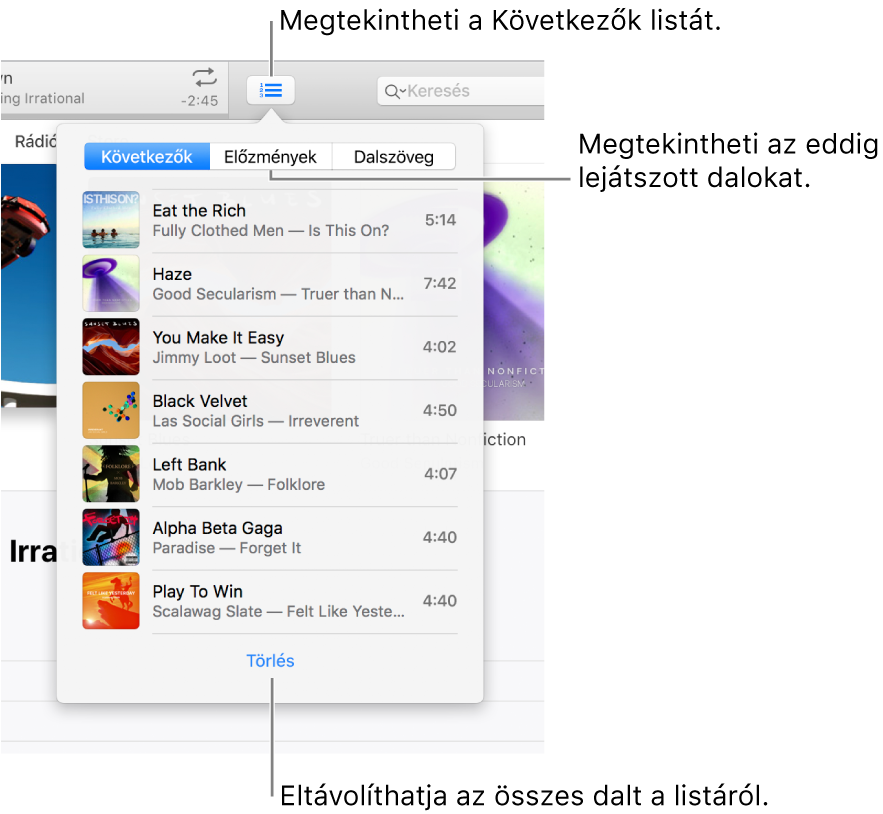Image resolution: width=883 pixels, height=814 pixels.
Task: Click Scalawag Slate — Felt Like Yeste...
Action: [x=279, y=612]
